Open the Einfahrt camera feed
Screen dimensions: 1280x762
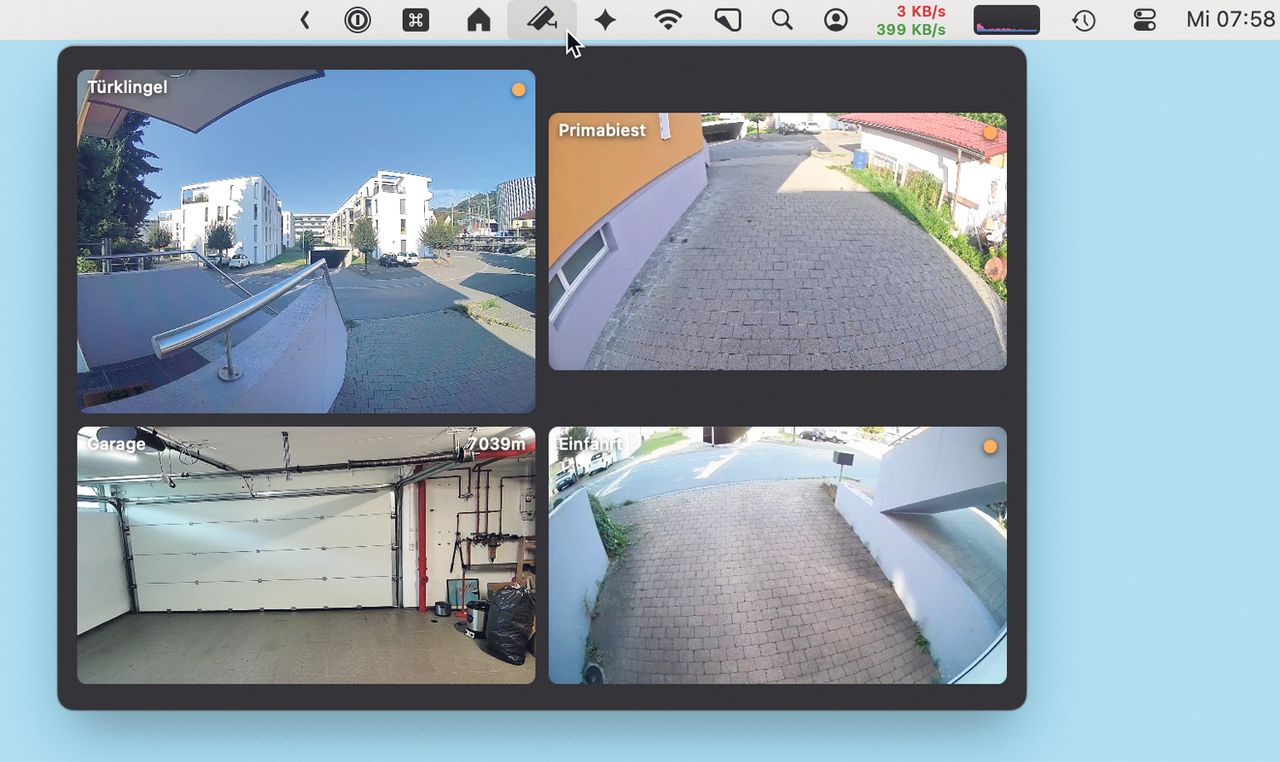coord(778,555)
